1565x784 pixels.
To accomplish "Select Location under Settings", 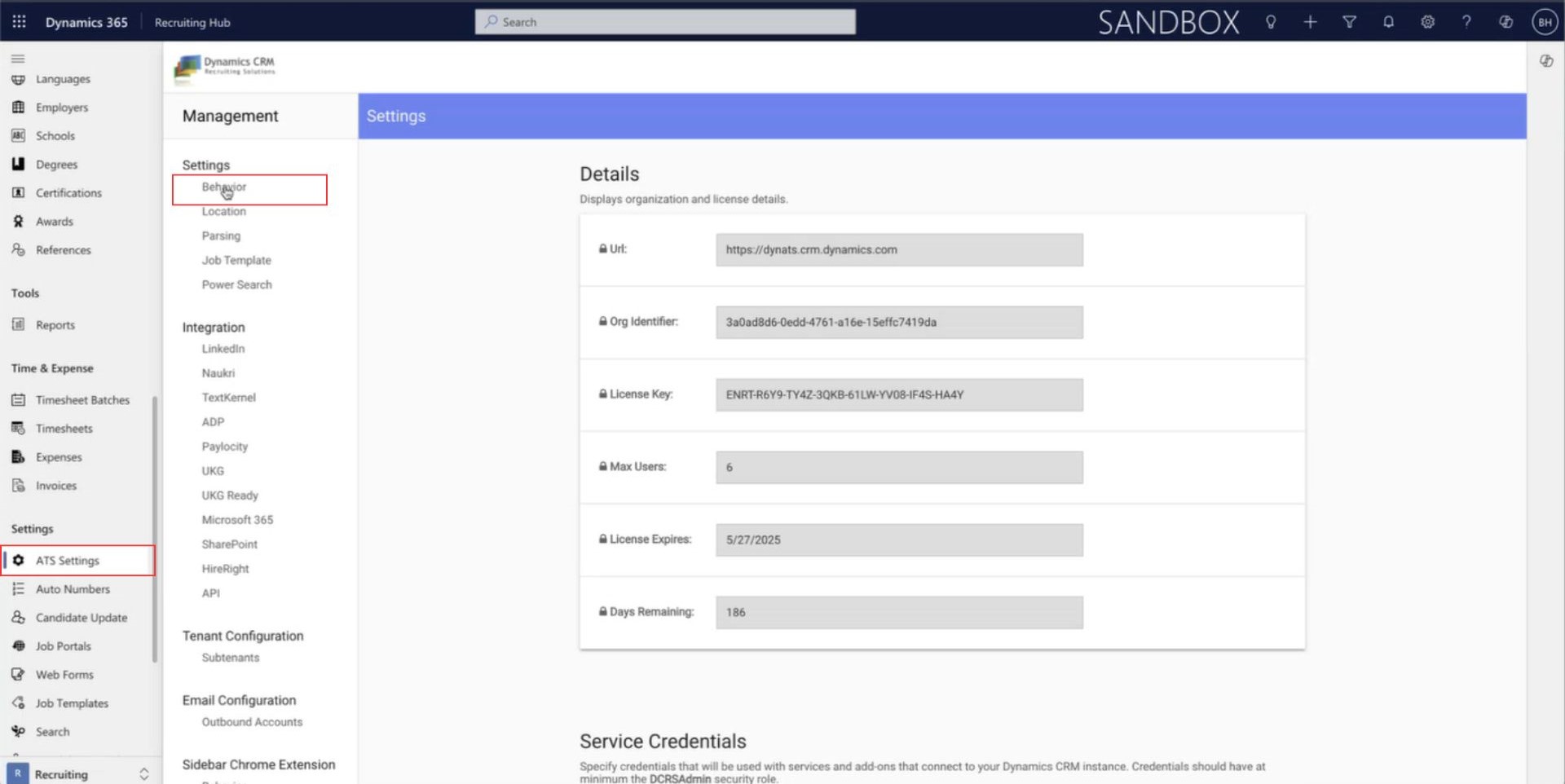I will (224, 212).
